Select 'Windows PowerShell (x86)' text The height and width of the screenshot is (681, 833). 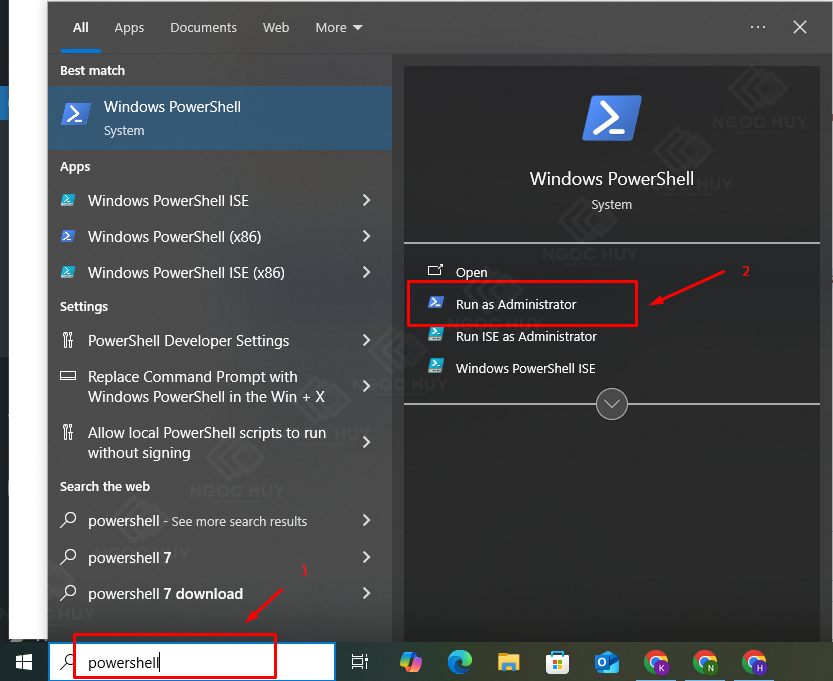tap(174, 236)
